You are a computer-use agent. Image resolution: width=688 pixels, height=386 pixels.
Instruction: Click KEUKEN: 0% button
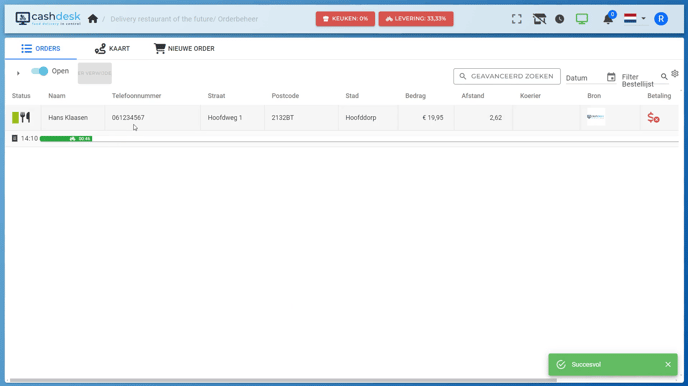click(345, 19)
